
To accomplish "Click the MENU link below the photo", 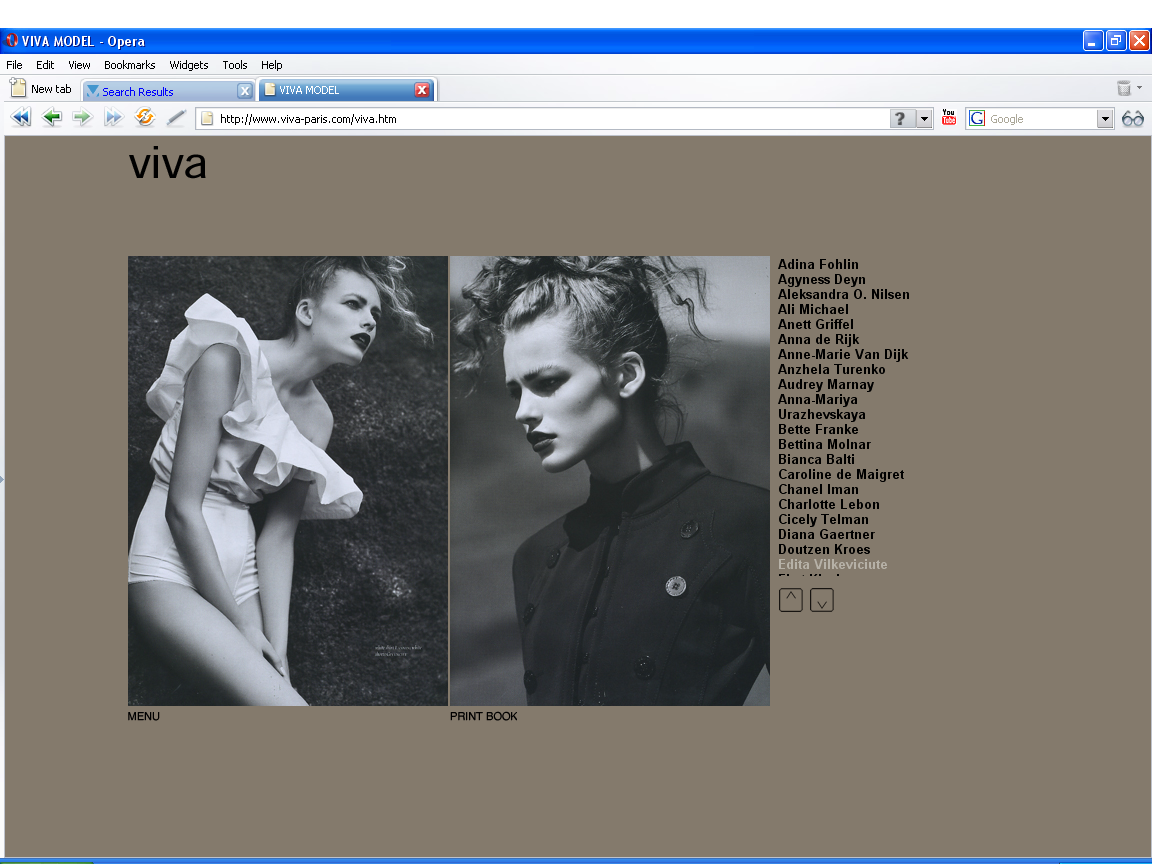I will click(144, 716).
